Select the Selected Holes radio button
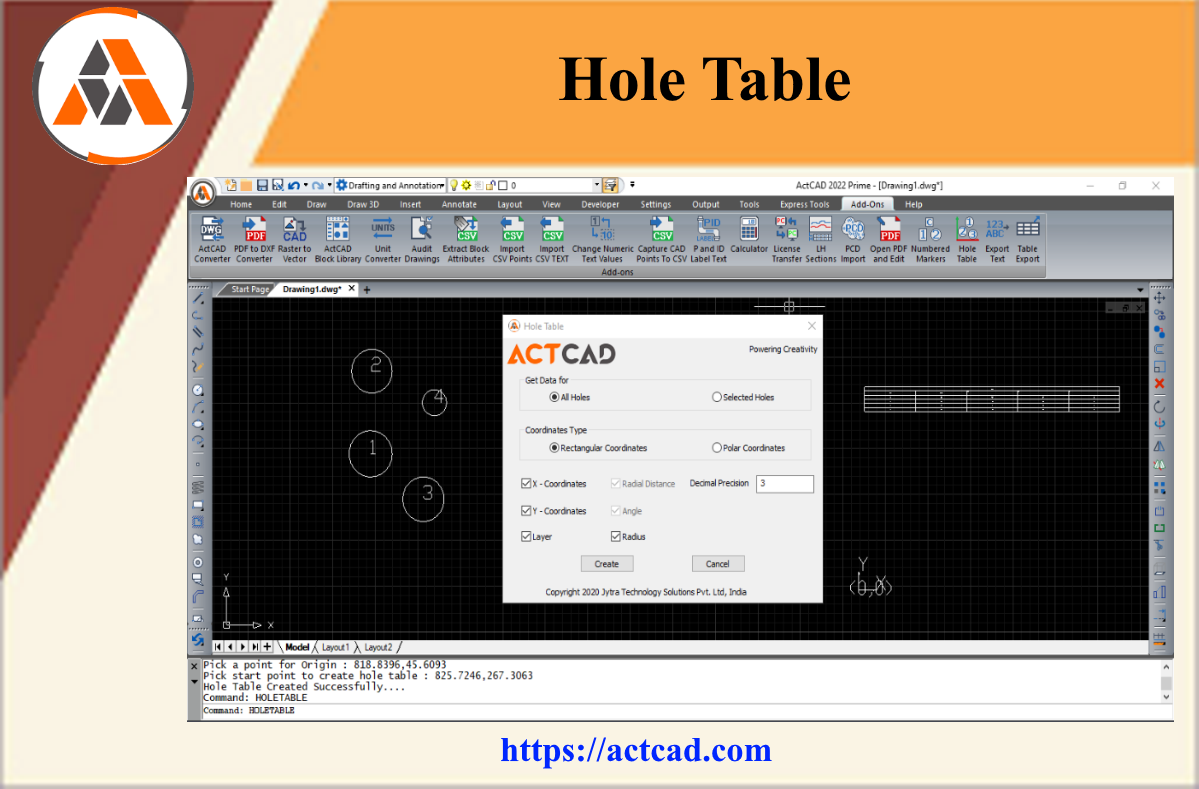Image resolution: width=1199 pixels, height=789 pixels. coord(716,397)
